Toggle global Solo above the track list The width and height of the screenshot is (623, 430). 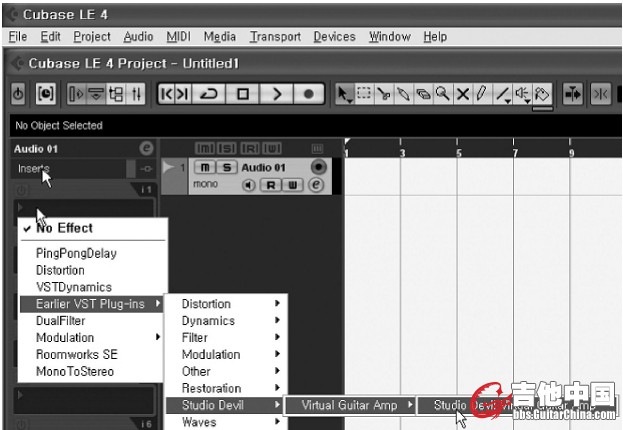coord(227,148)
